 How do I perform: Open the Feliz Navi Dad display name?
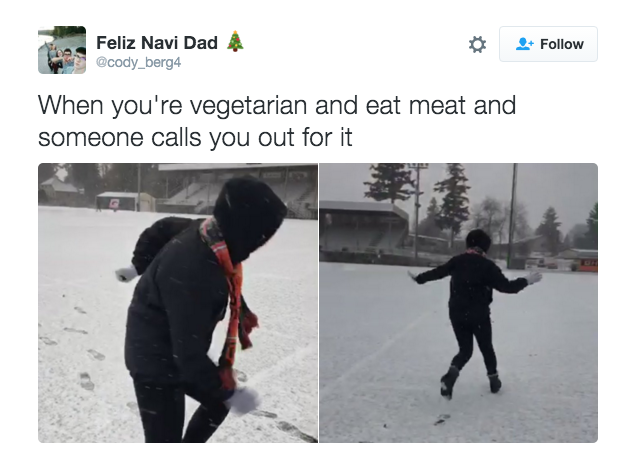(157, 43)
